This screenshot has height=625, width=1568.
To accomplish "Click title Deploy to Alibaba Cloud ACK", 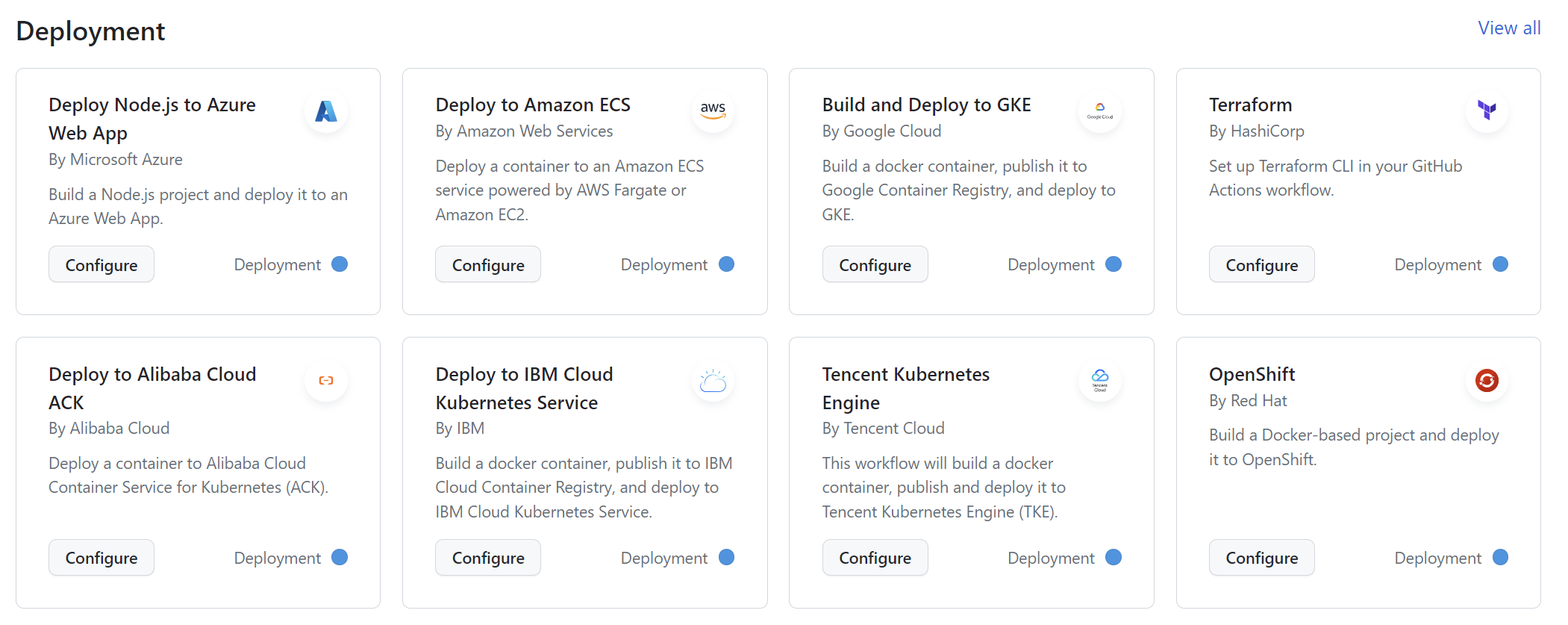I will coord(152,388).
